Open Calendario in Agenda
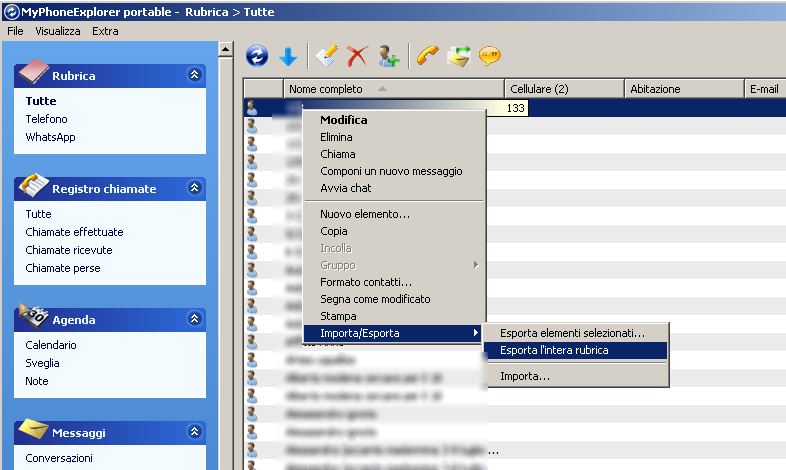Image resolution: width=786 pixels, height=470 pixels. tap(51, 345)
